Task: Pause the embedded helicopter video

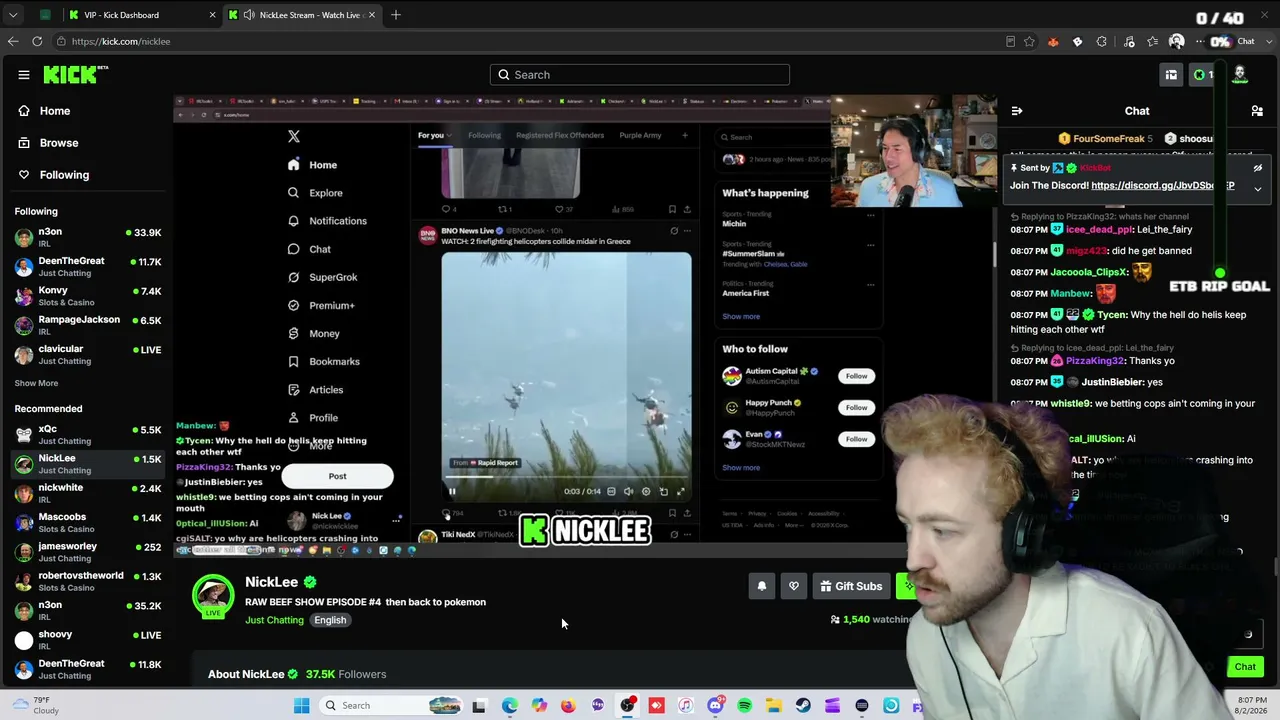Action: coord(452,491)
